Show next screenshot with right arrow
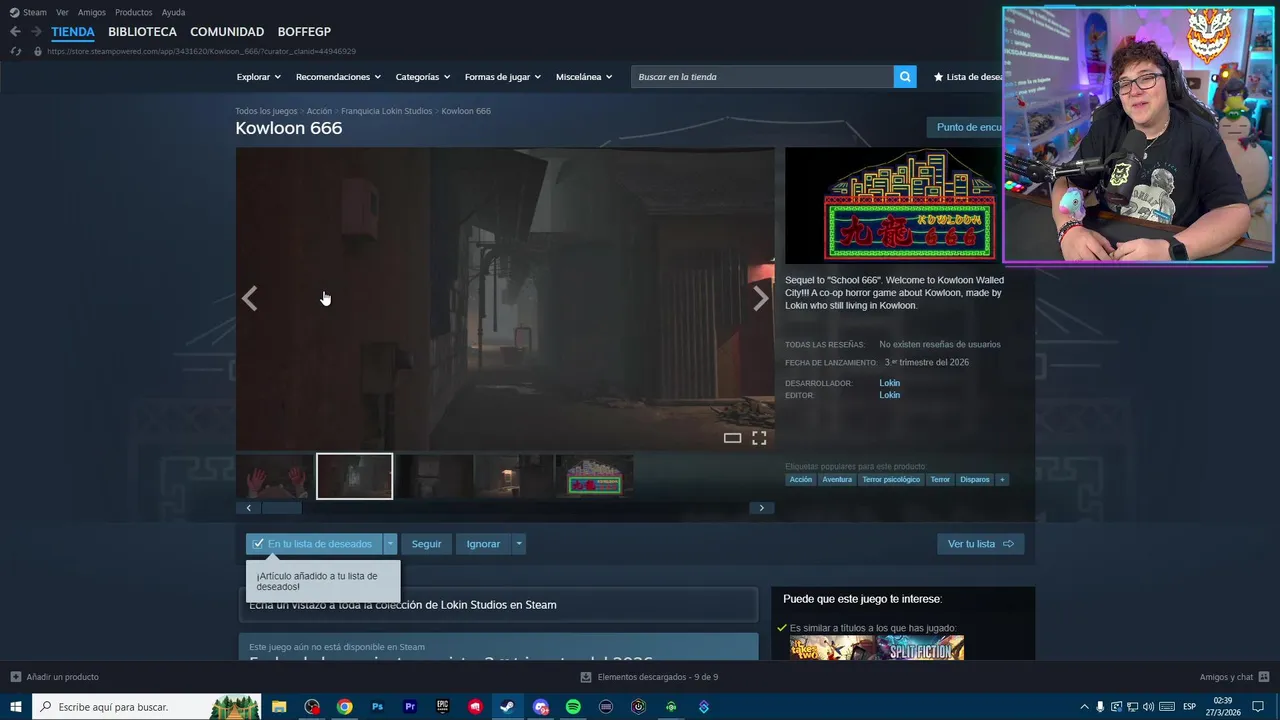The image size is (1280, 720). click(x=761, y=299)
